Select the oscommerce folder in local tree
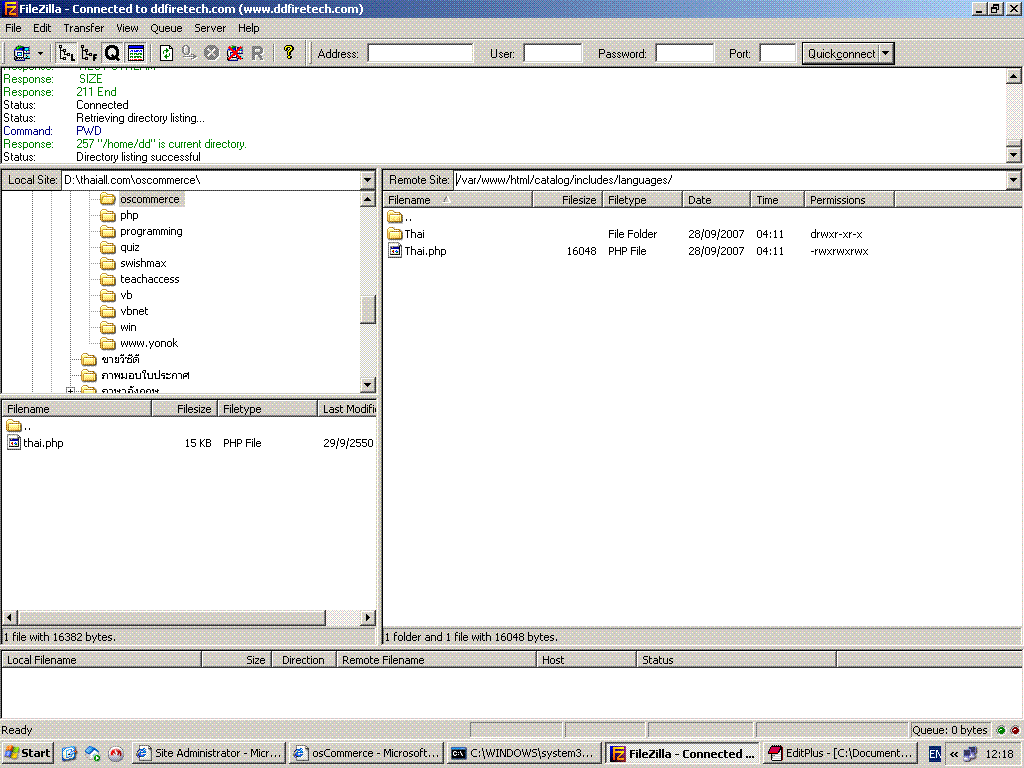 [x=149, y=199]
